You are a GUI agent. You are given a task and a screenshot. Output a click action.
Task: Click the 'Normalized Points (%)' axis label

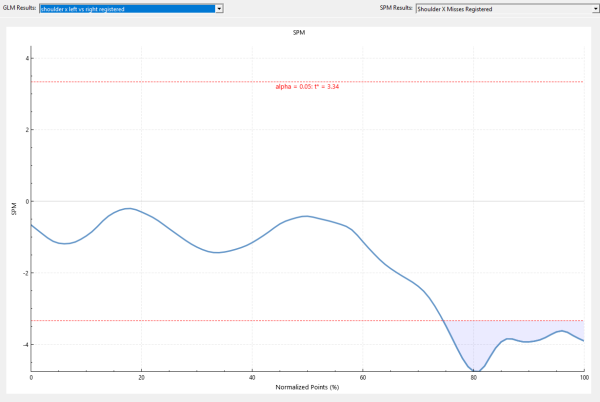click(x=307, y=387)
